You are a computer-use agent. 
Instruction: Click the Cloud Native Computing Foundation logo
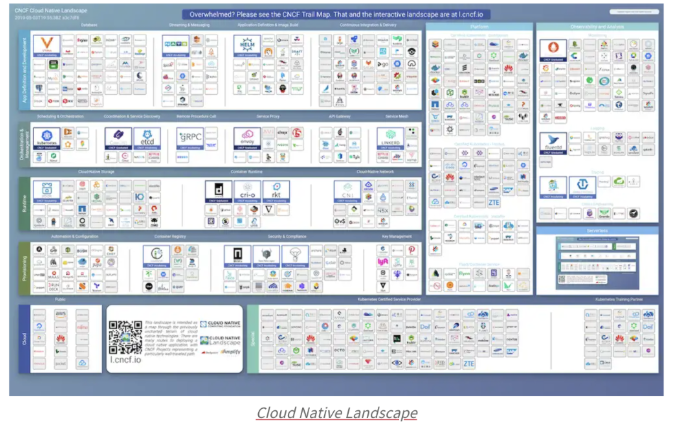click(x=220, y=324)
